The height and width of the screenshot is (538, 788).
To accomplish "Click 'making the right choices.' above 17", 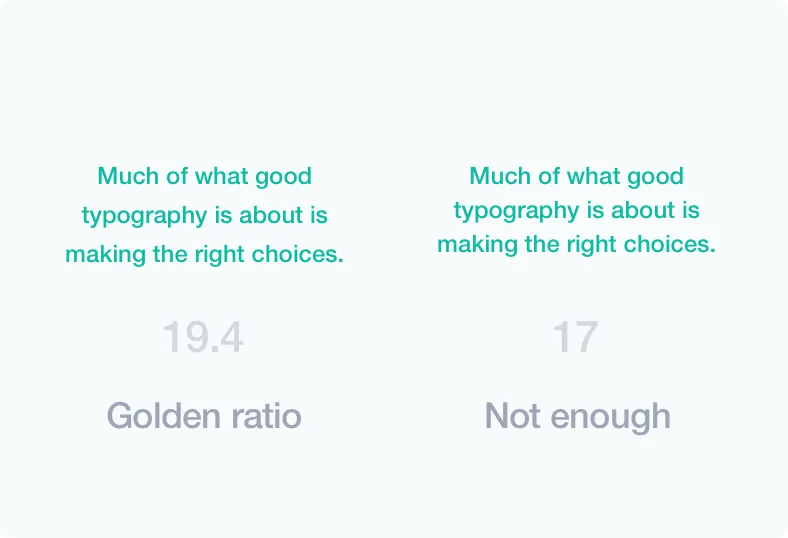I will tap(576, 244).
